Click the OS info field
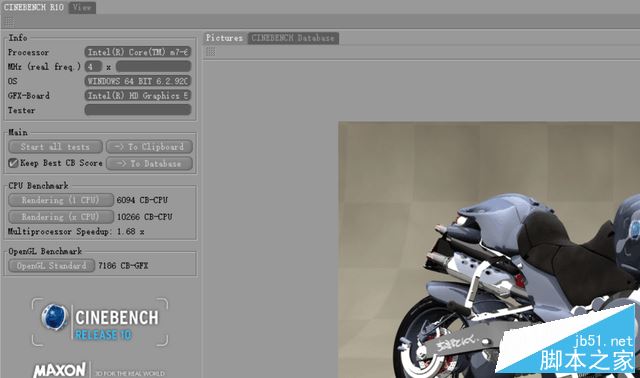This screenshot has width=640, height=378. (138, 81)
